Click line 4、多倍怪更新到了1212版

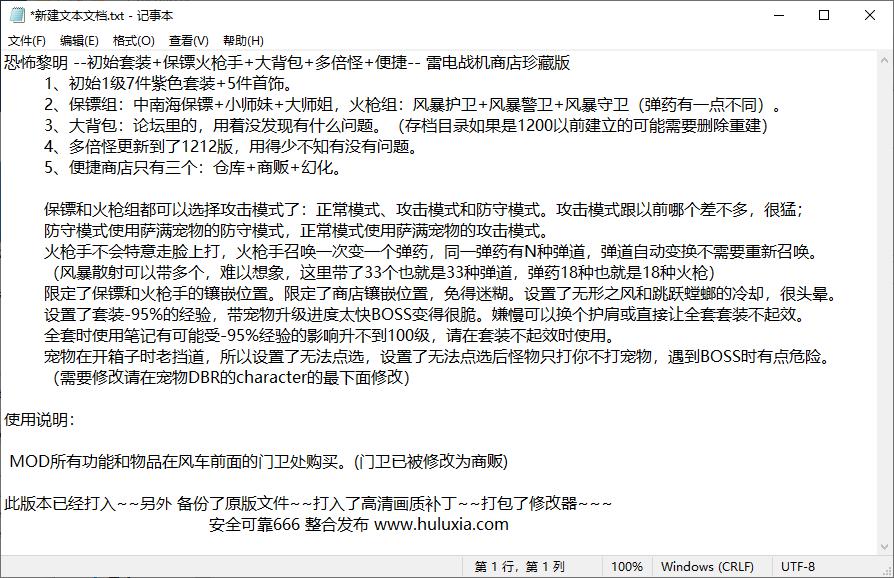(x=233, y=146)
